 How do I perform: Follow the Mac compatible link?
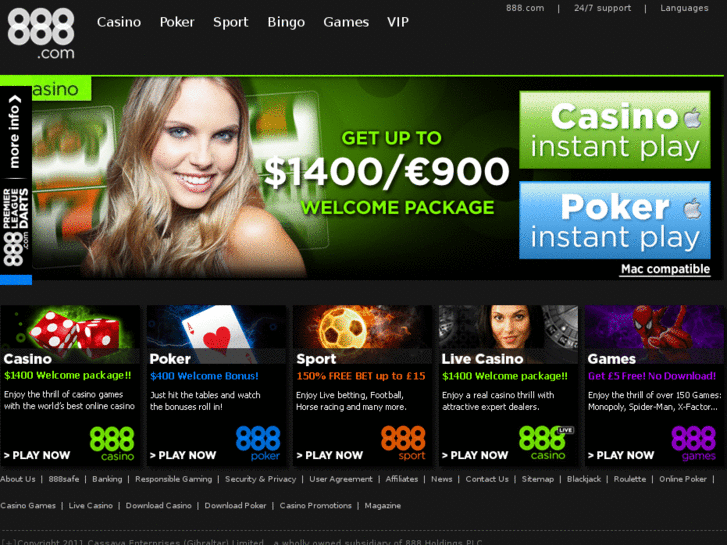[665, 269]
